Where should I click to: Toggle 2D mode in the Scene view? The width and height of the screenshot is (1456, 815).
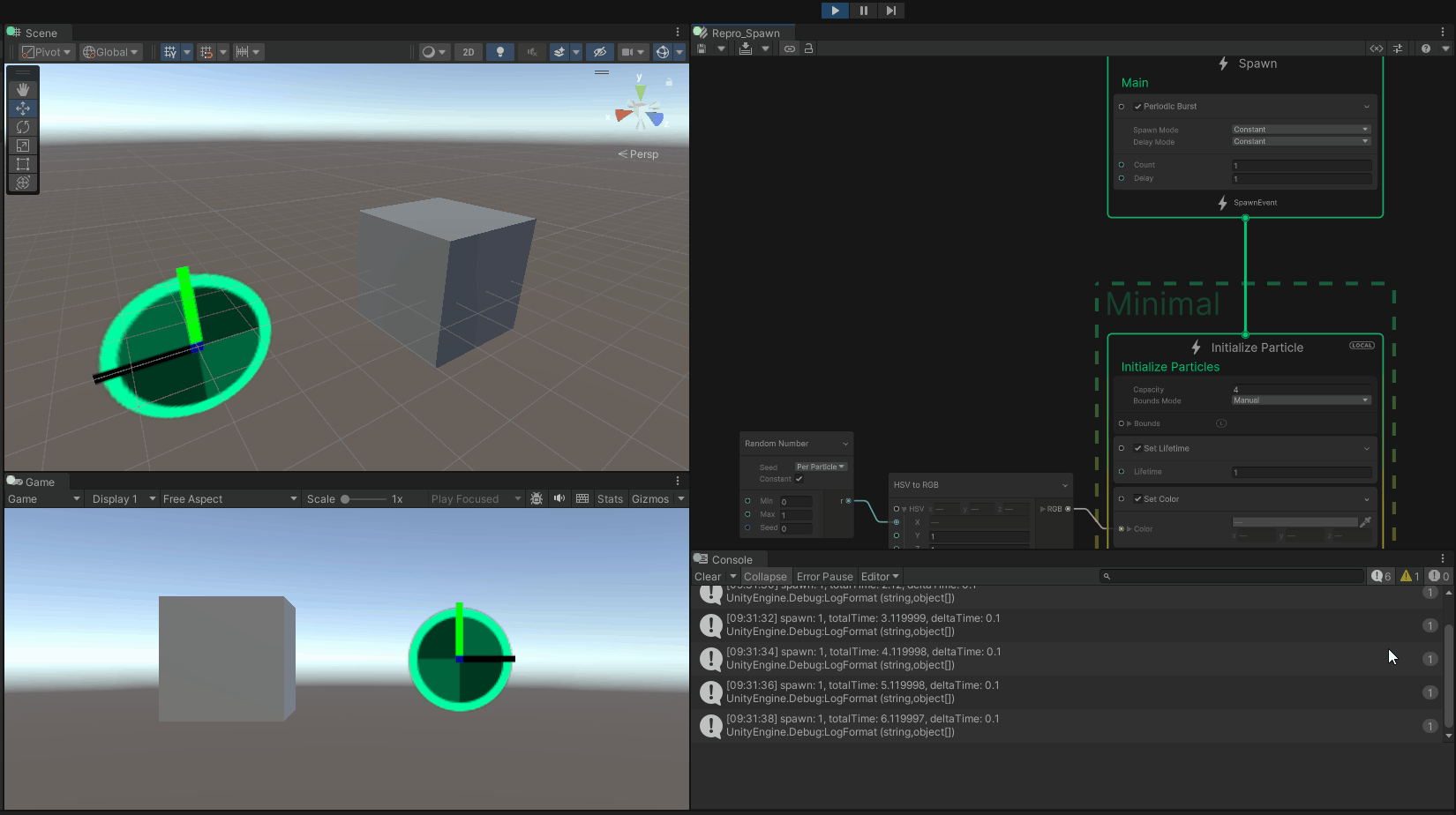pyautogui.click(x=469, y=51)
